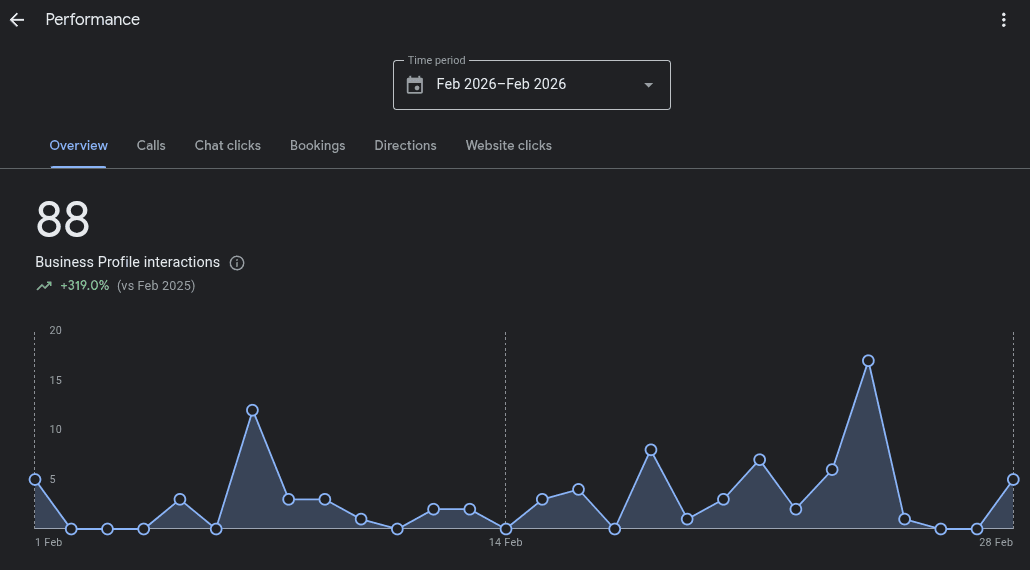This screenshot has height=570, width=1030.
Task: Open the three-dot more options menu
Action: tap(1003, 20)
